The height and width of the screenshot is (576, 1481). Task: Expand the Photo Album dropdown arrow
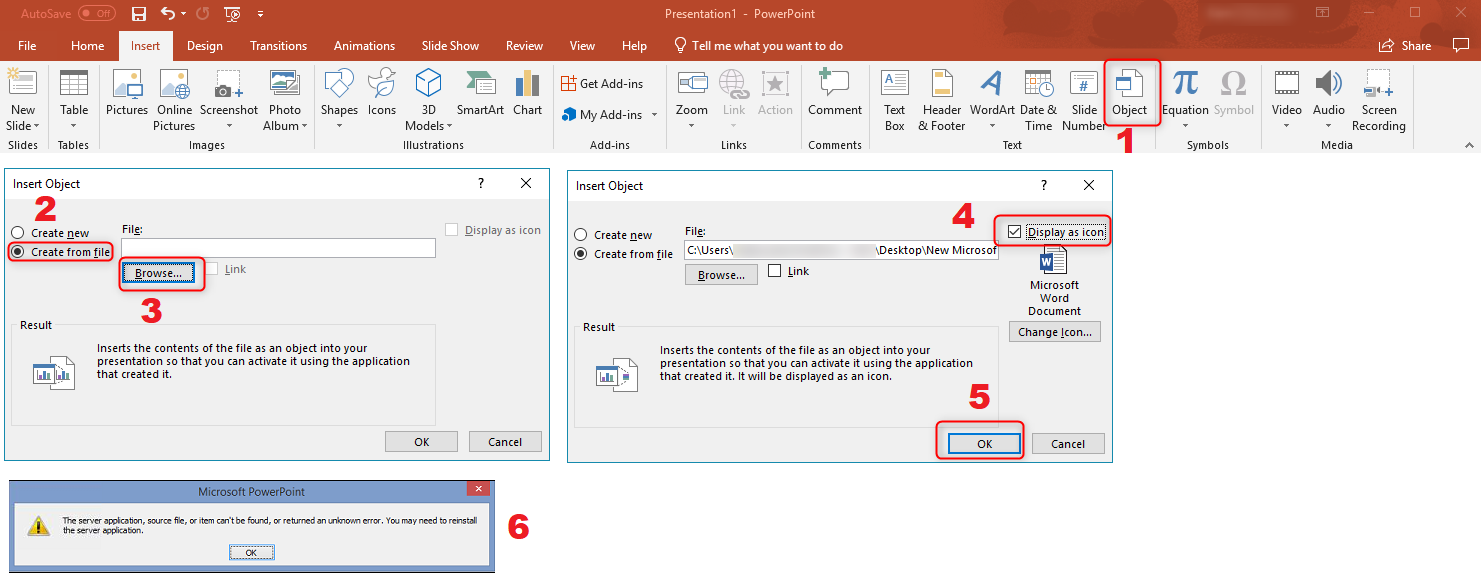[305, 126]
